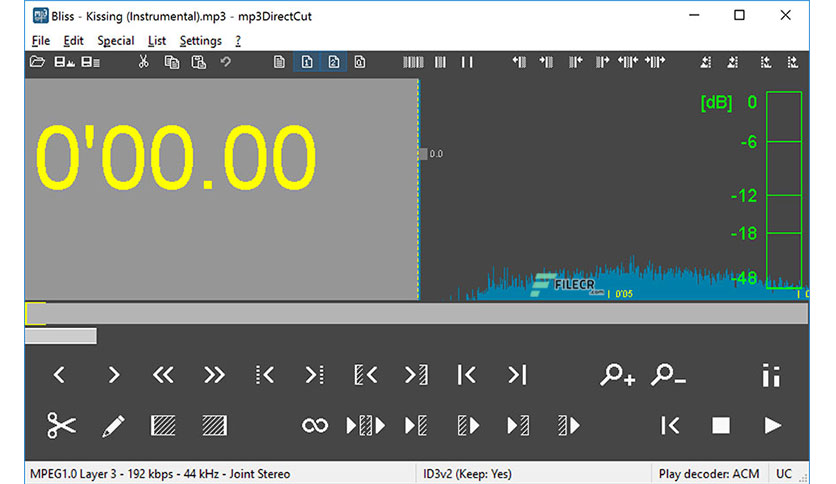Click 'ID3v2 (Keep: Yes)' in status bar
The height and width of the screenshot is (484, 836).
pos(467,474)
